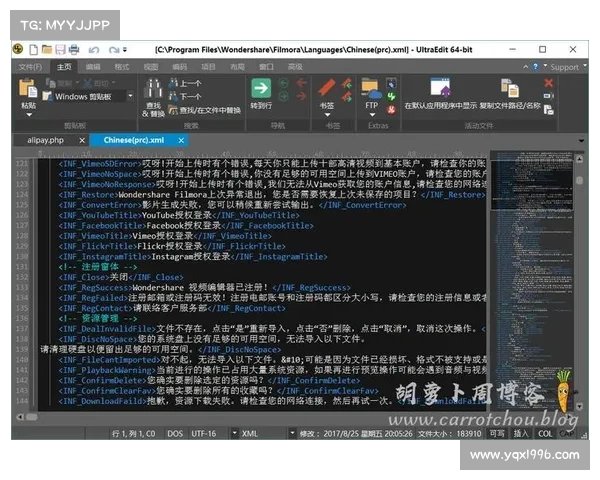Expand the arrow under FTP
600x480 pixels.
coord(372,114)
